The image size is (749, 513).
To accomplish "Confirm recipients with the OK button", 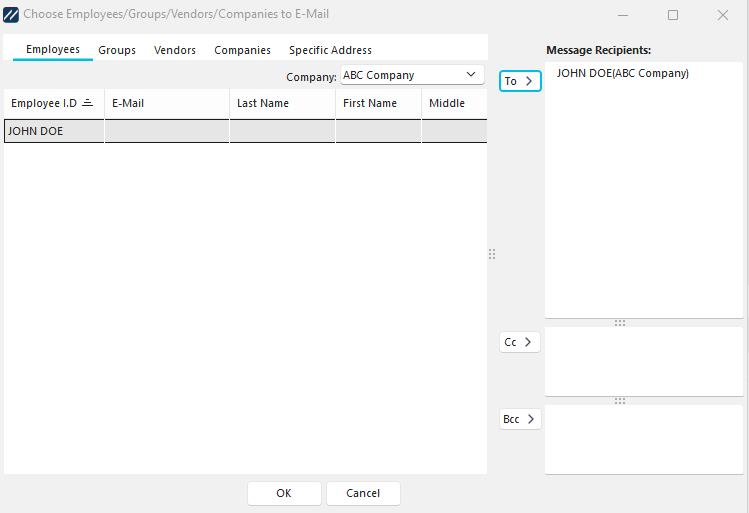I will click(x=284, y=493).
